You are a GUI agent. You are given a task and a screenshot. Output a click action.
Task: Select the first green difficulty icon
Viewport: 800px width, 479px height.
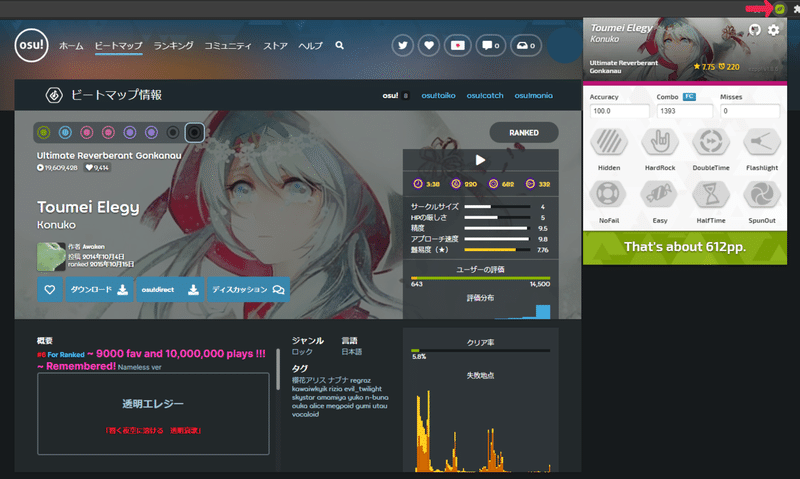pos(44,133)
